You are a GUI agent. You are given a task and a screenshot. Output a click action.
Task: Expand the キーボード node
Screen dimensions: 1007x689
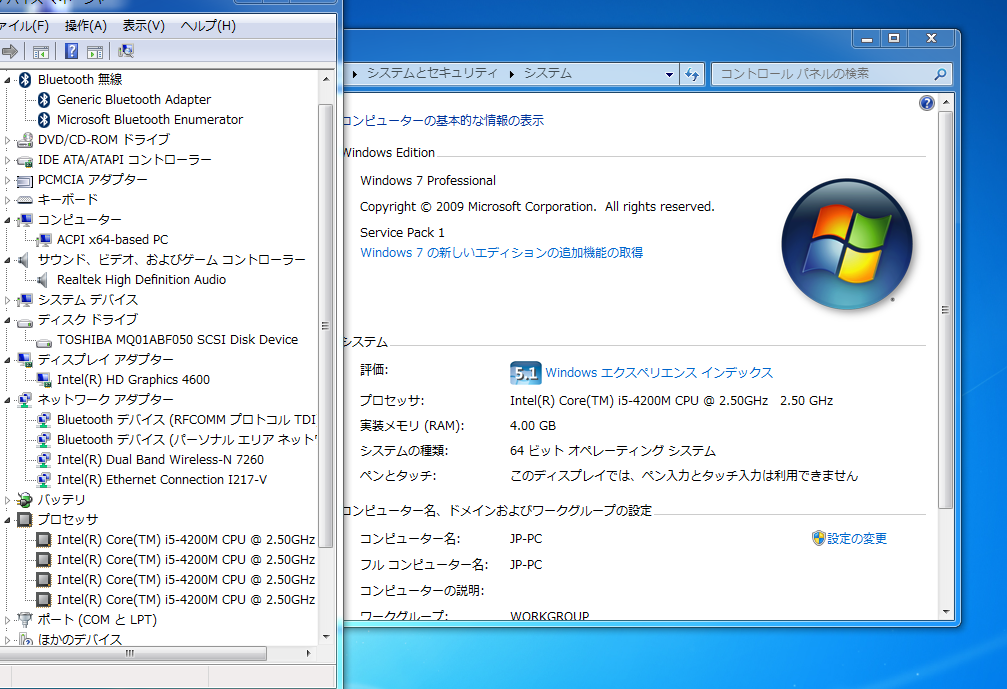pyautogui.click(x=8, y=200)
